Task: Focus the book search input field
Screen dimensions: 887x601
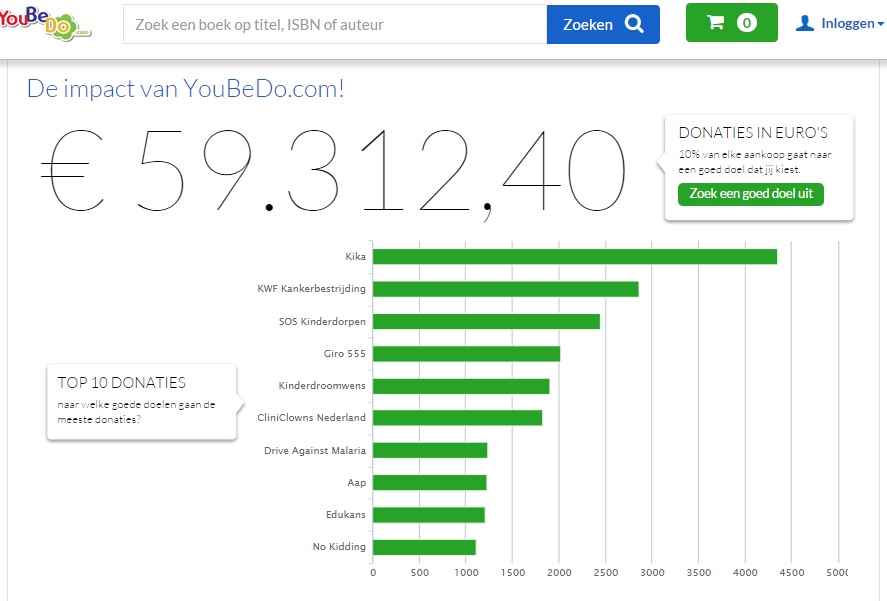Action: click(x=334, y=24)
